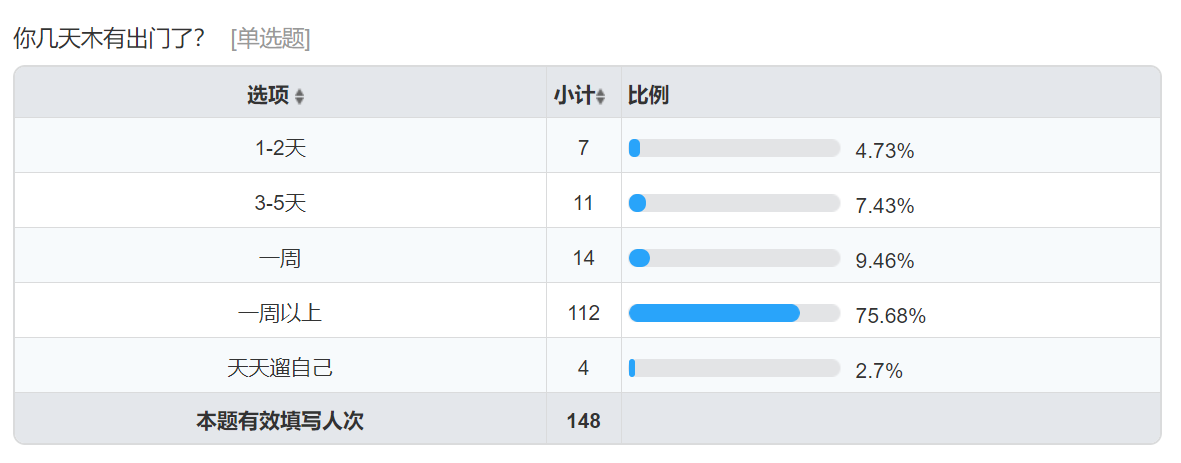1181x463 pixels.
Task: Click the 2.7% progress bar
Action: click(734, 369)
